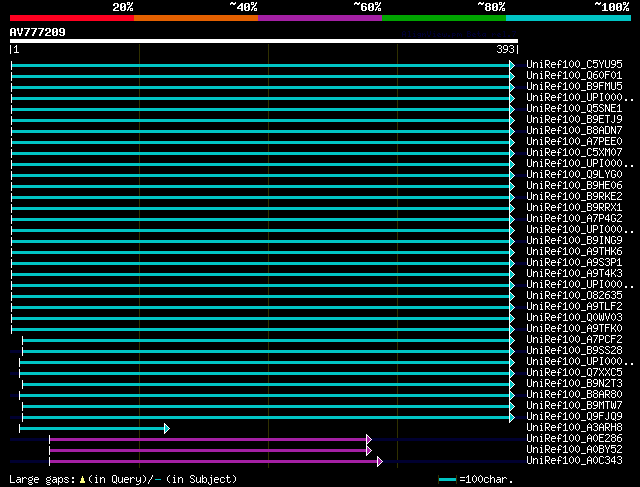Click the purple alignment bar for A0BY52
640x487 pixels.
point(211,450)
